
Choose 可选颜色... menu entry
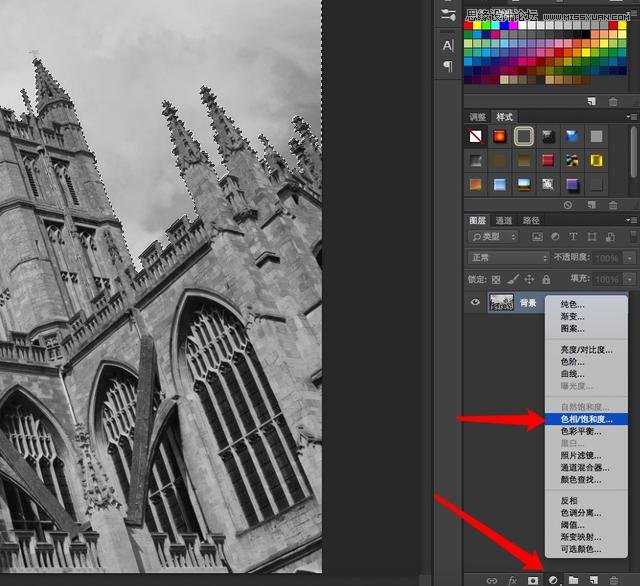[586, 549]
